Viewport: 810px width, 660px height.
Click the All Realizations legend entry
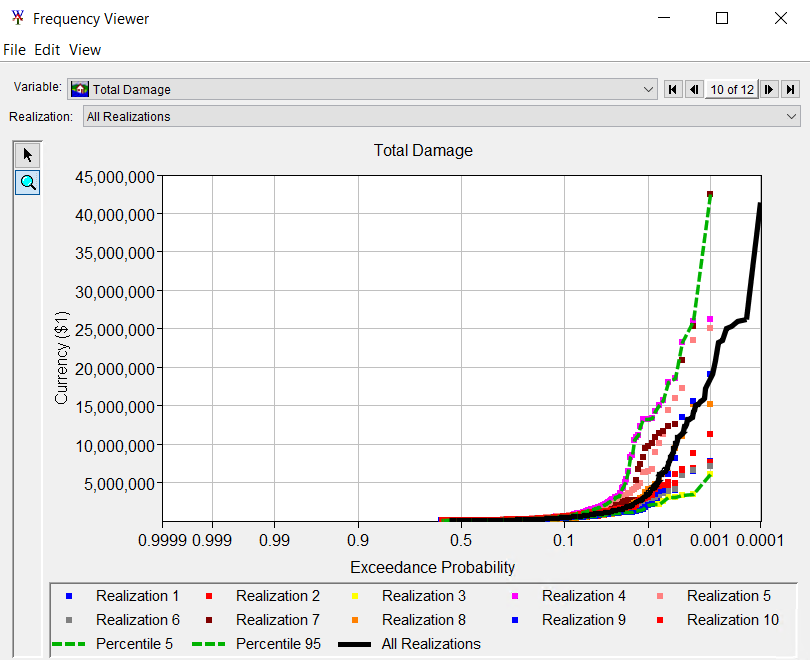(430, 644)
